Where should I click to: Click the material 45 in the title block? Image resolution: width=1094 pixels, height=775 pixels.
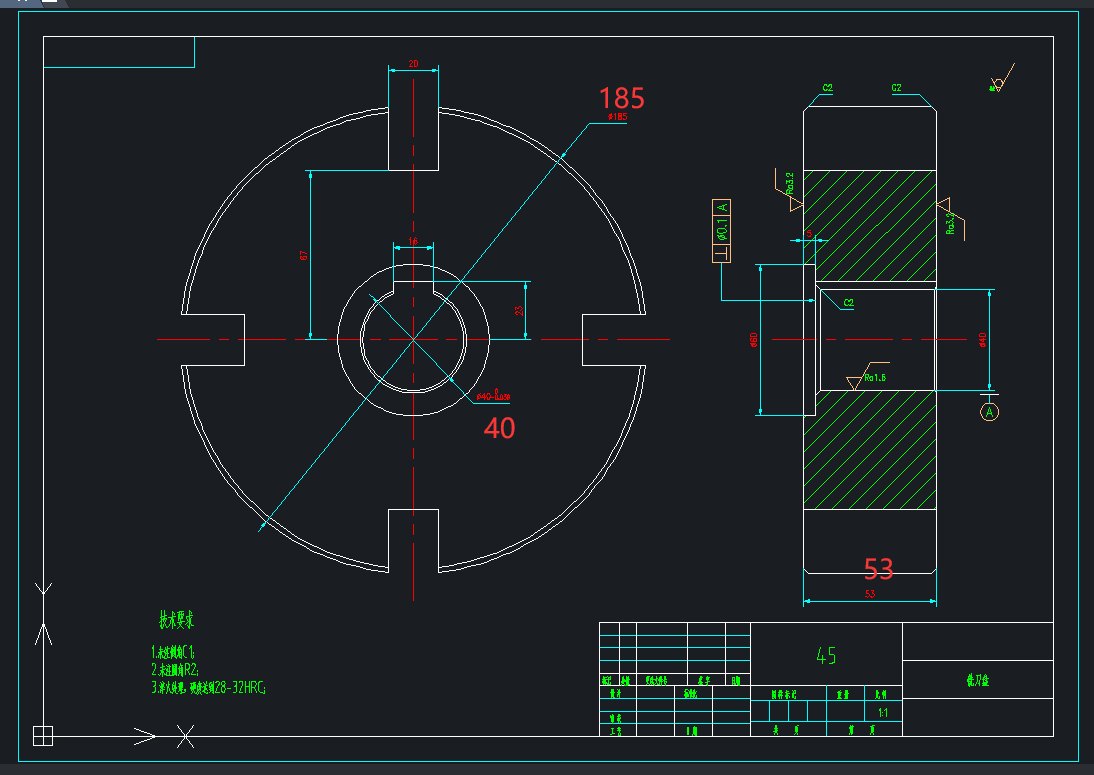[826, 656]
